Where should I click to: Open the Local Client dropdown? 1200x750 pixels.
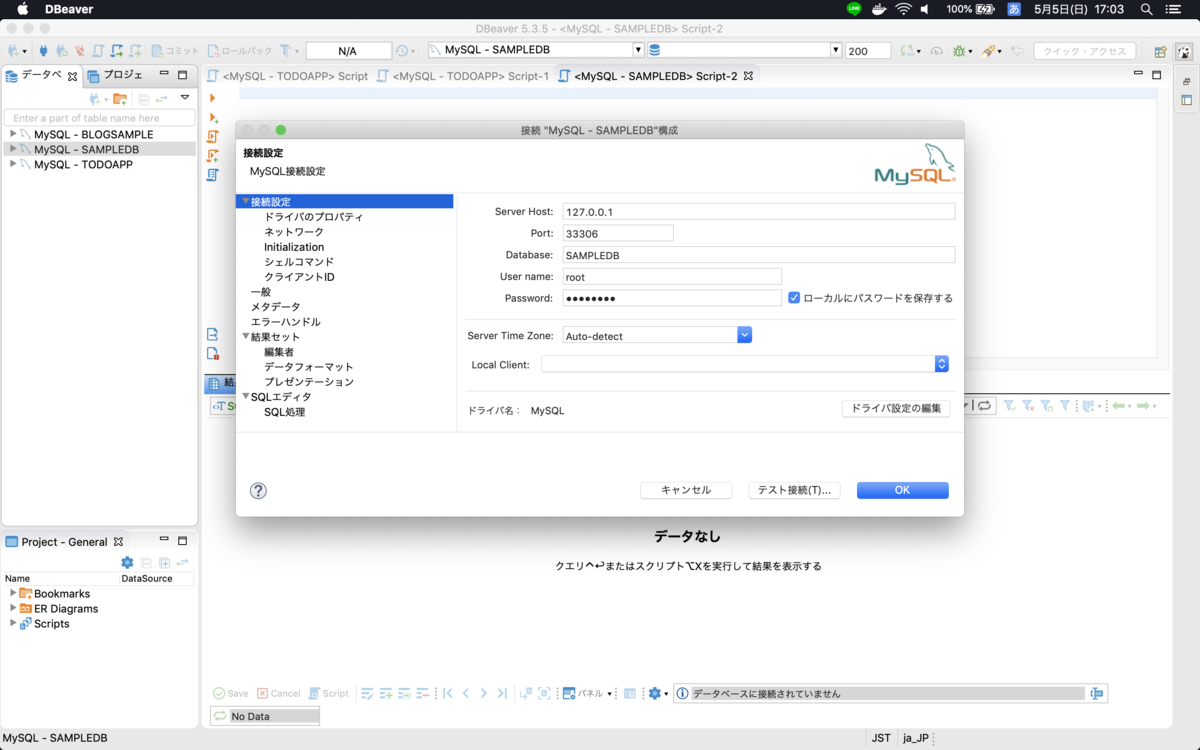coord(941,365)
